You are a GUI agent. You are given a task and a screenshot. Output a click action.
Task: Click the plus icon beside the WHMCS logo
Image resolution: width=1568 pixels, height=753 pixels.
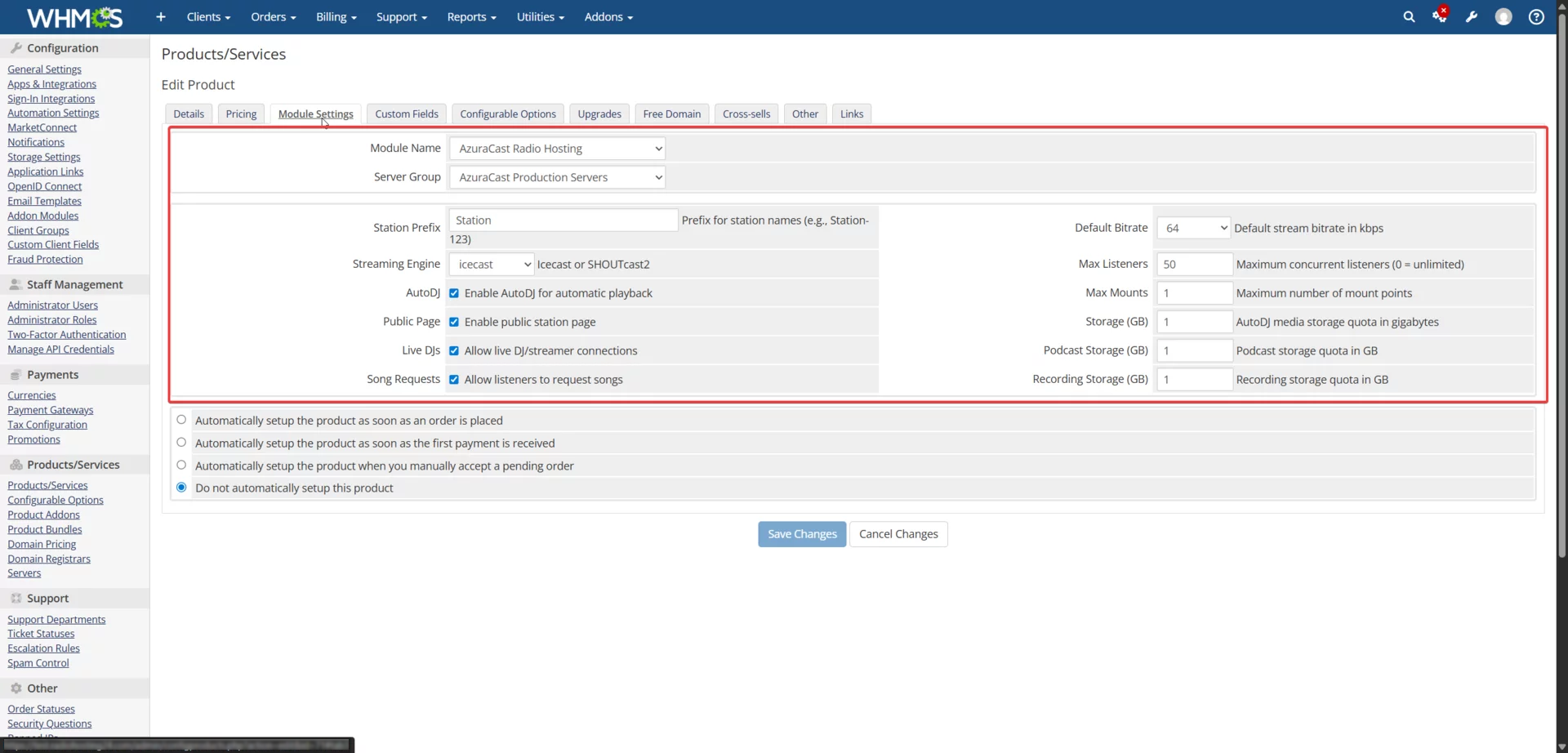tap(160, 16)
